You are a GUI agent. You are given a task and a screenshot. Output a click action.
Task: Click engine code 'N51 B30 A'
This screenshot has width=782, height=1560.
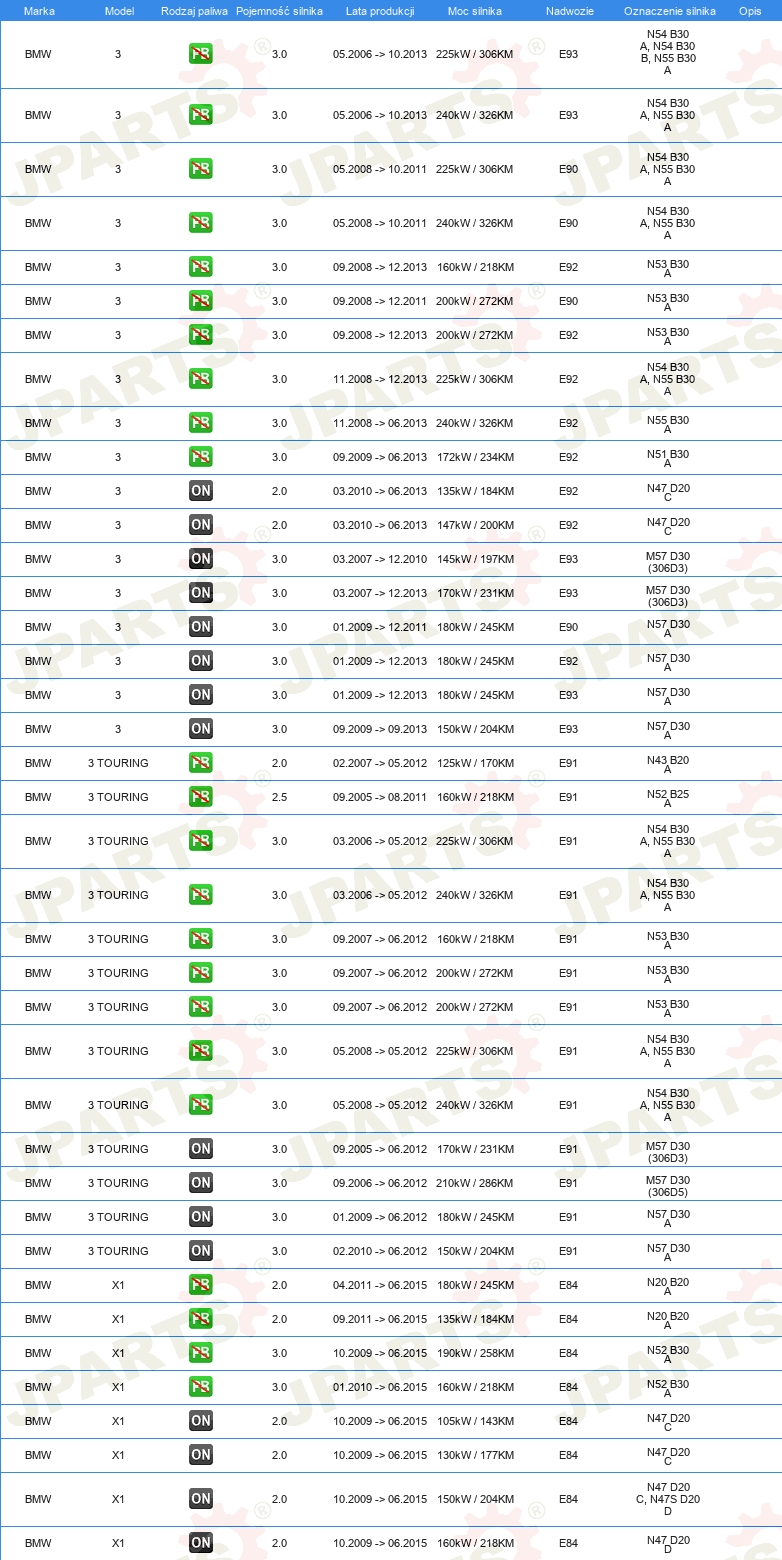click(x=668, y=459)
